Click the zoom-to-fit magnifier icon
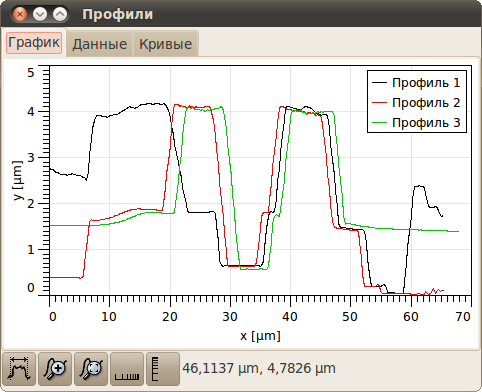 (x=91, y=369)
